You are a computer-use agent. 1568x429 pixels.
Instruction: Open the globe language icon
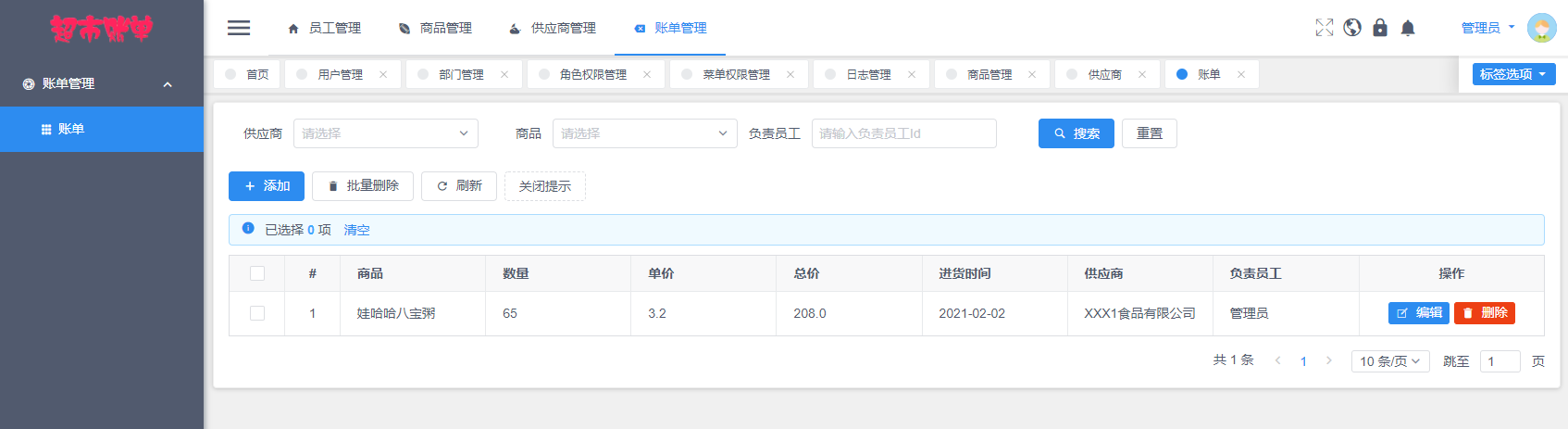point(1352,28)
